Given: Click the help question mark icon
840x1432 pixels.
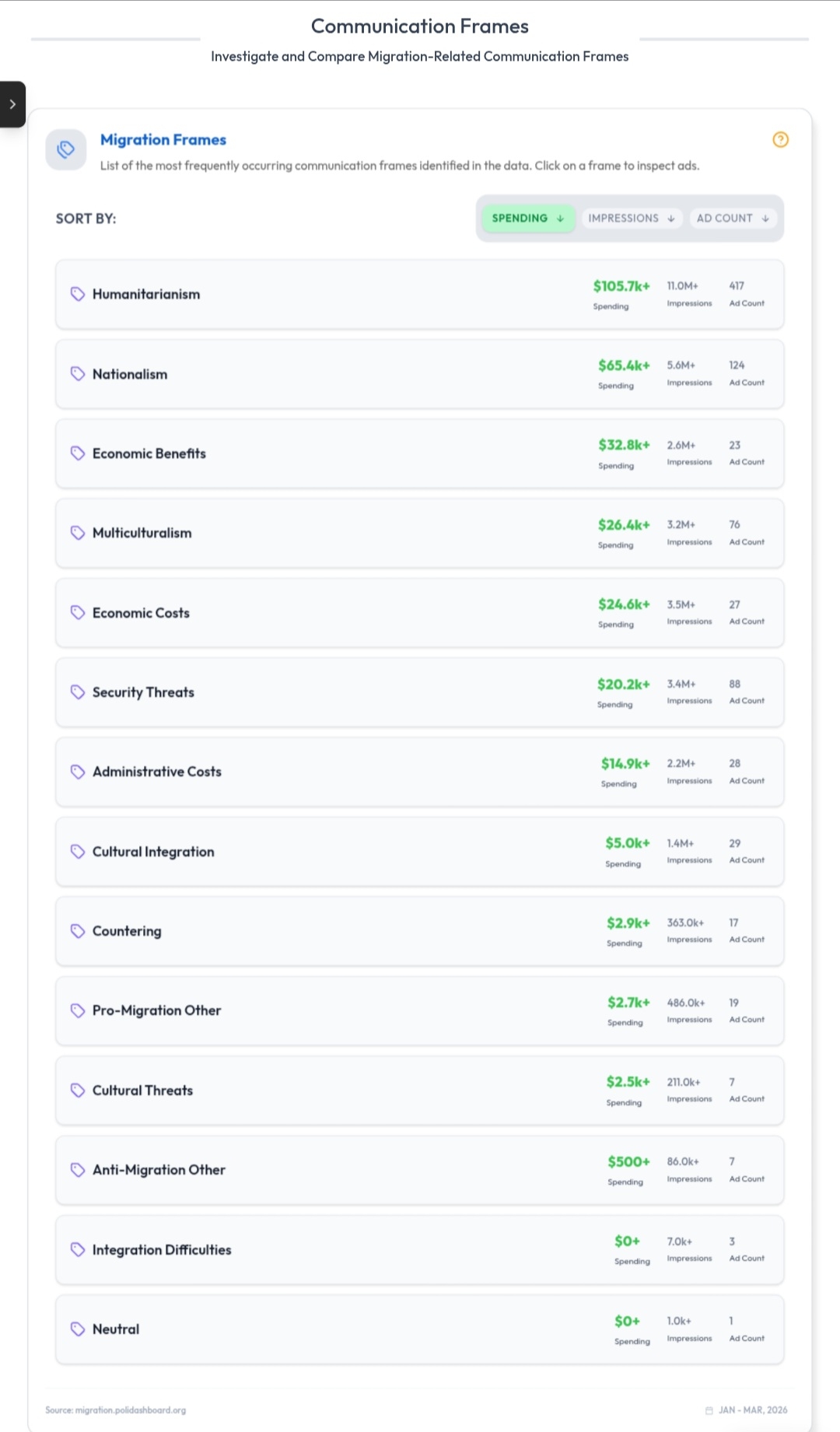Looking at the screenshot, I should 780,140.
